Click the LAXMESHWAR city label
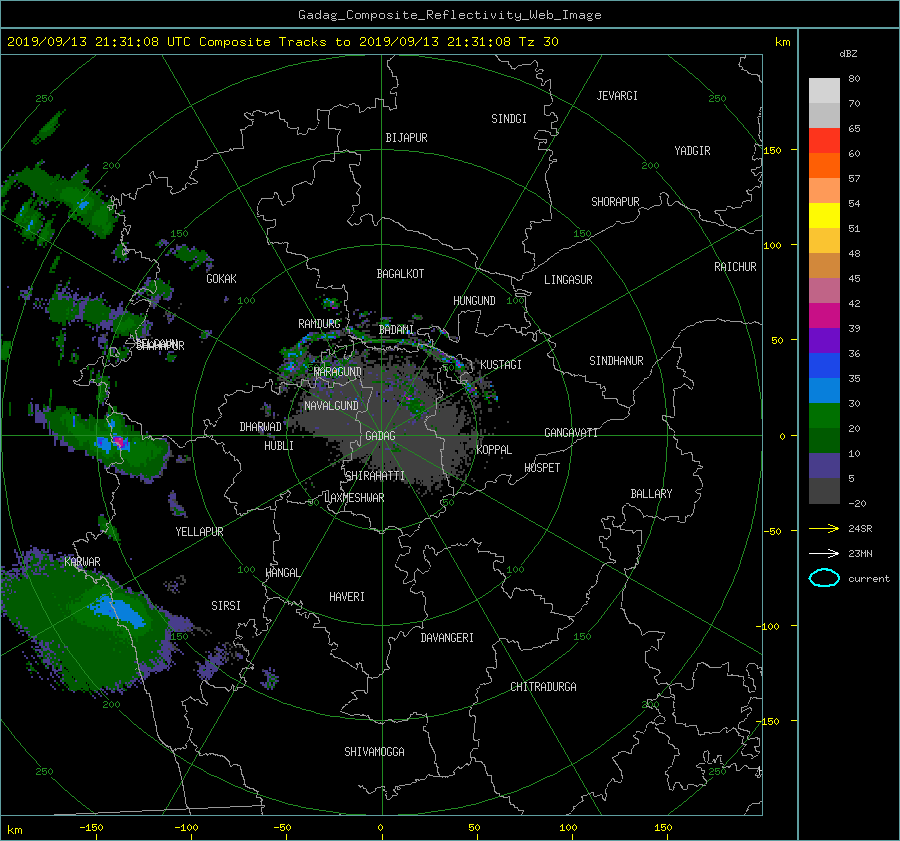This screenshot has width=900, height=841. (x=354, y=498)
